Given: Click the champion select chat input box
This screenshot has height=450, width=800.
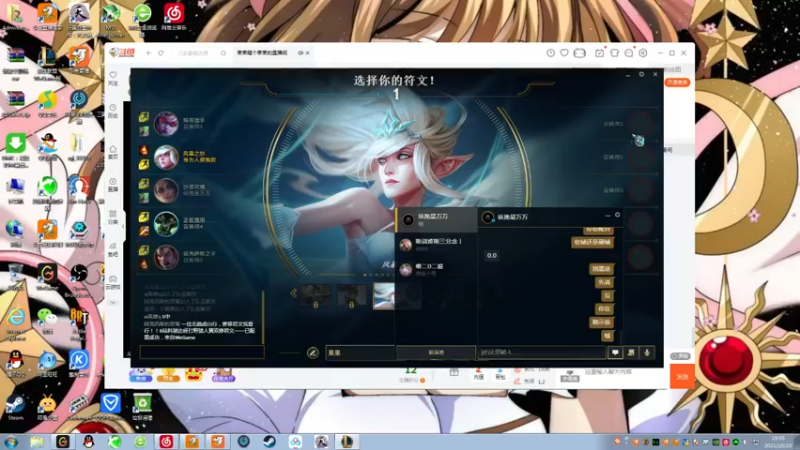Looking at the screenshot, I should click(x=202, y=352).
